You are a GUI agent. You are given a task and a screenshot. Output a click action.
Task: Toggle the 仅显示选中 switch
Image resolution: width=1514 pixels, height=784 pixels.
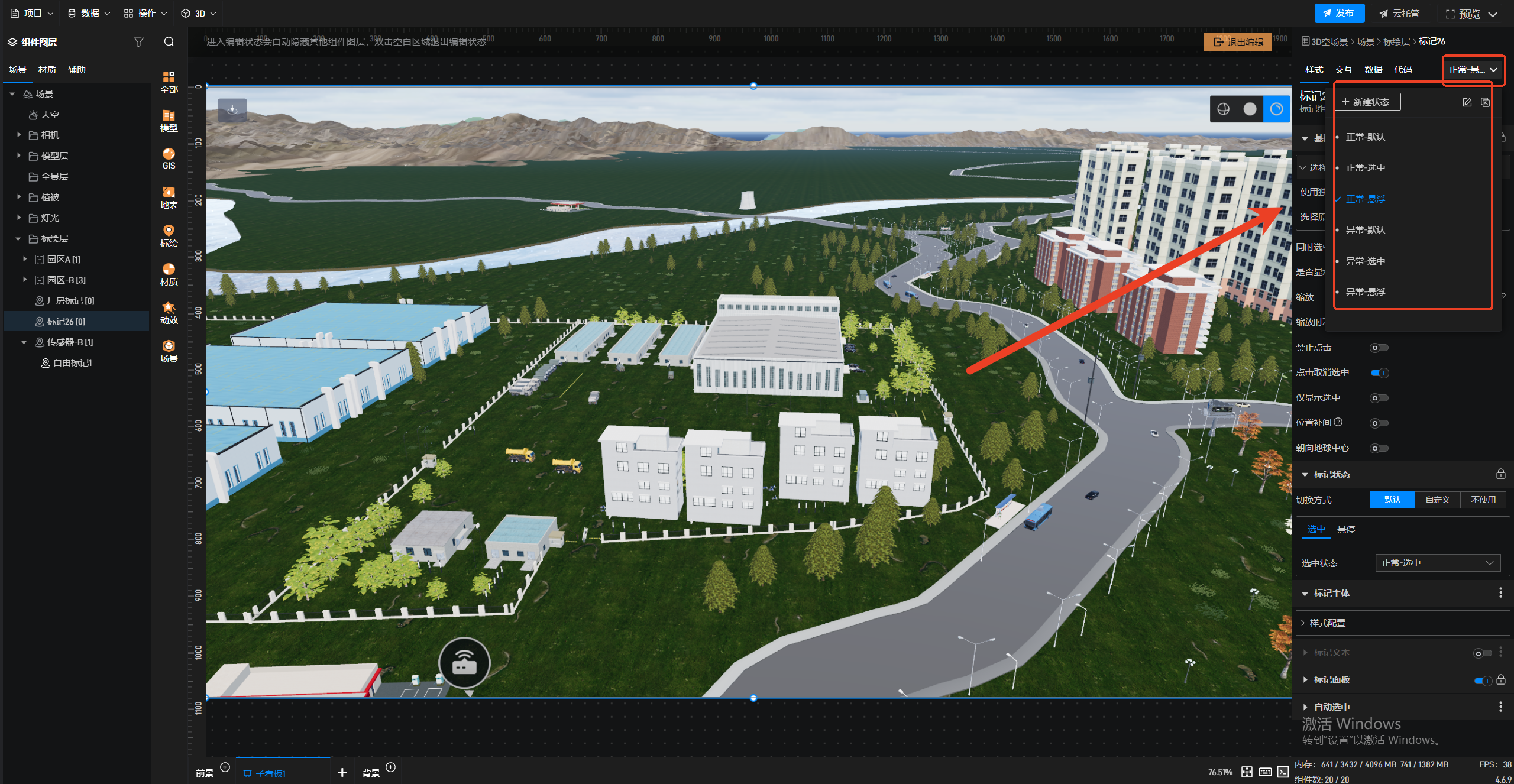click(1379, 398)
